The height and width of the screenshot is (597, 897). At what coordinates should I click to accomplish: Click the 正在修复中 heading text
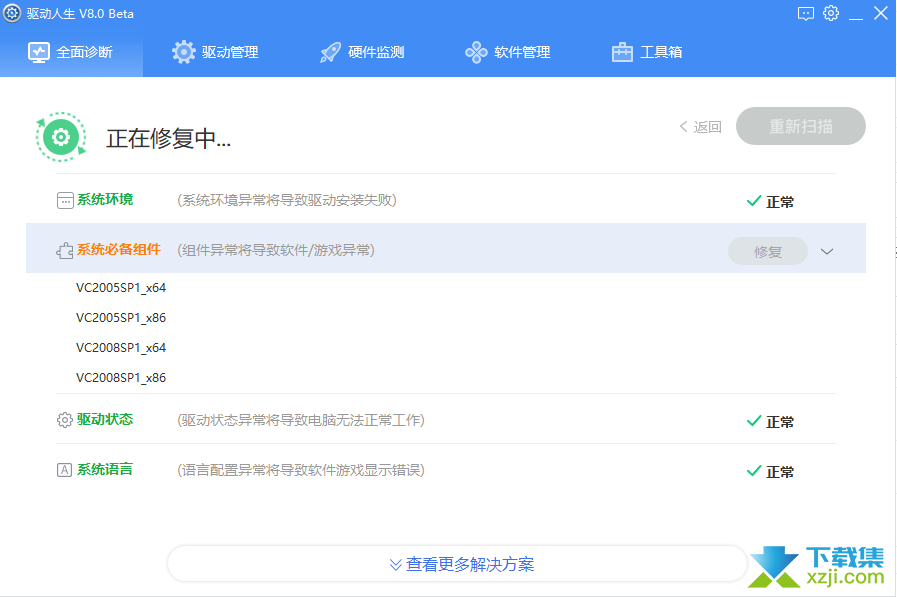pos(168,138)
